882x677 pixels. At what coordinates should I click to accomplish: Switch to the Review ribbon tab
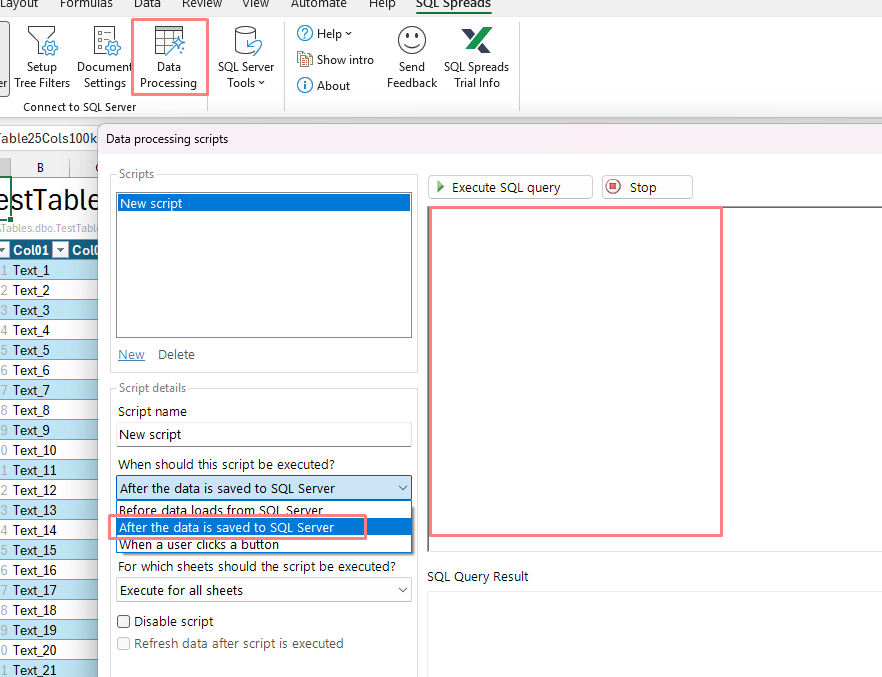(x=202, y=4)
